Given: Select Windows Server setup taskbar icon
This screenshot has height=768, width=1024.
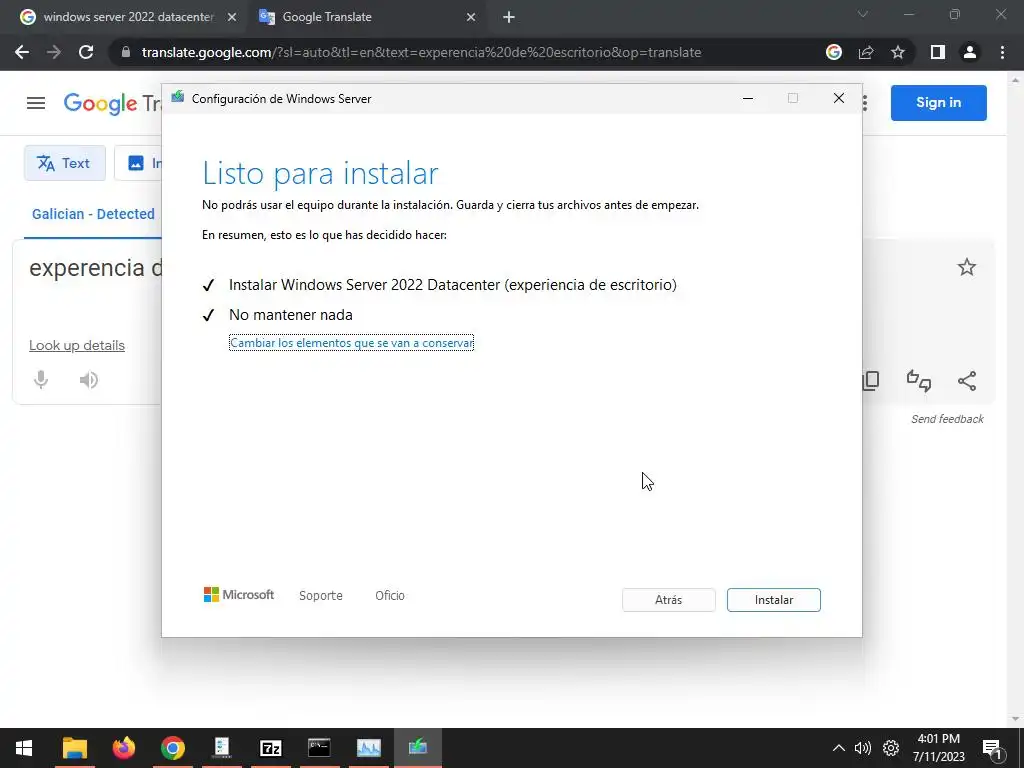Looking at the screenshot, I should (418, 748).
